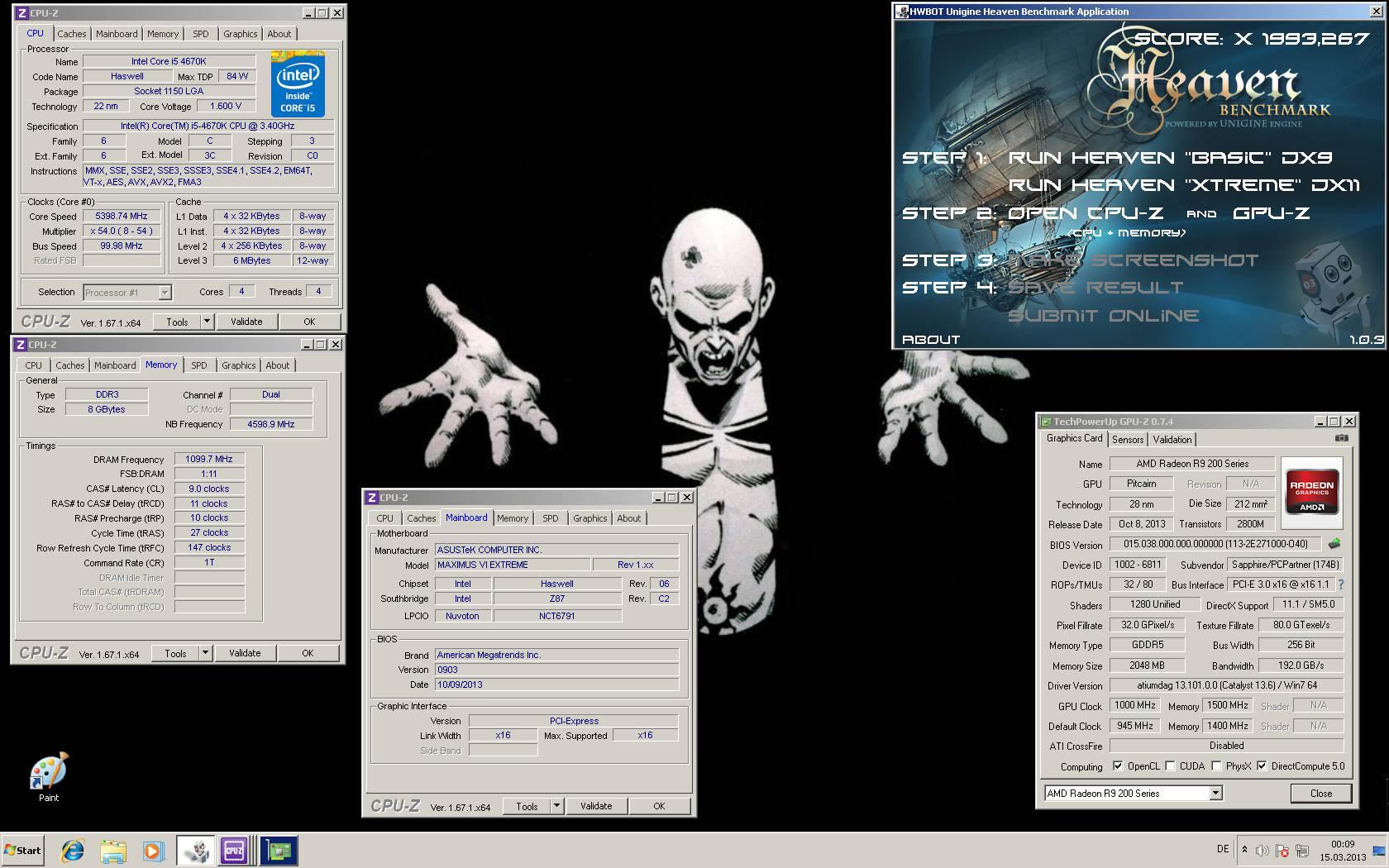Click the Z icon of the Memory CPU-Z window
This screenshot has height=868, width=1389.
point(21,345)
